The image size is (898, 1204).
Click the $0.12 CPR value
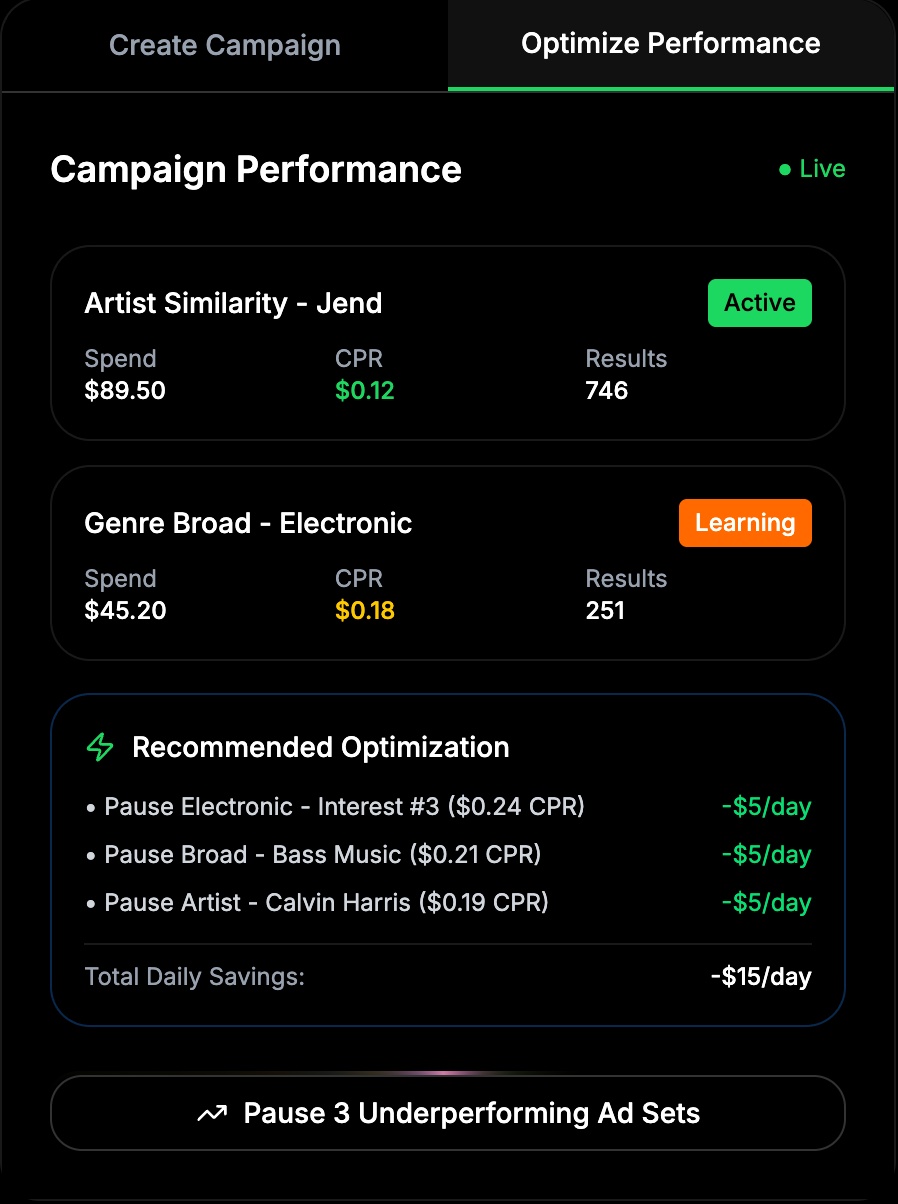click(x=365, y=391)
